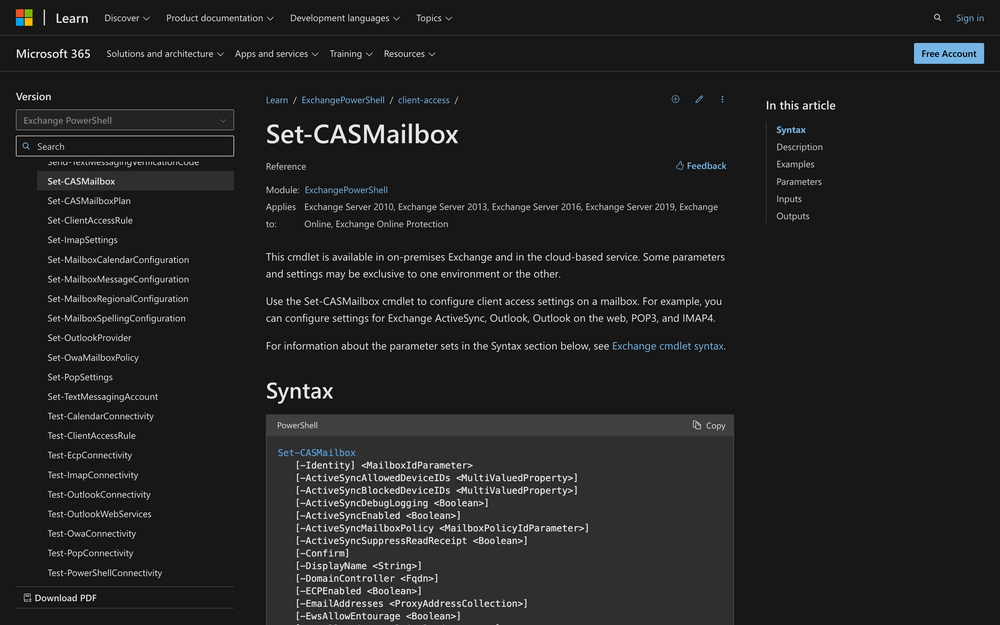Click the add to collection plus icon

click(675, 100)
